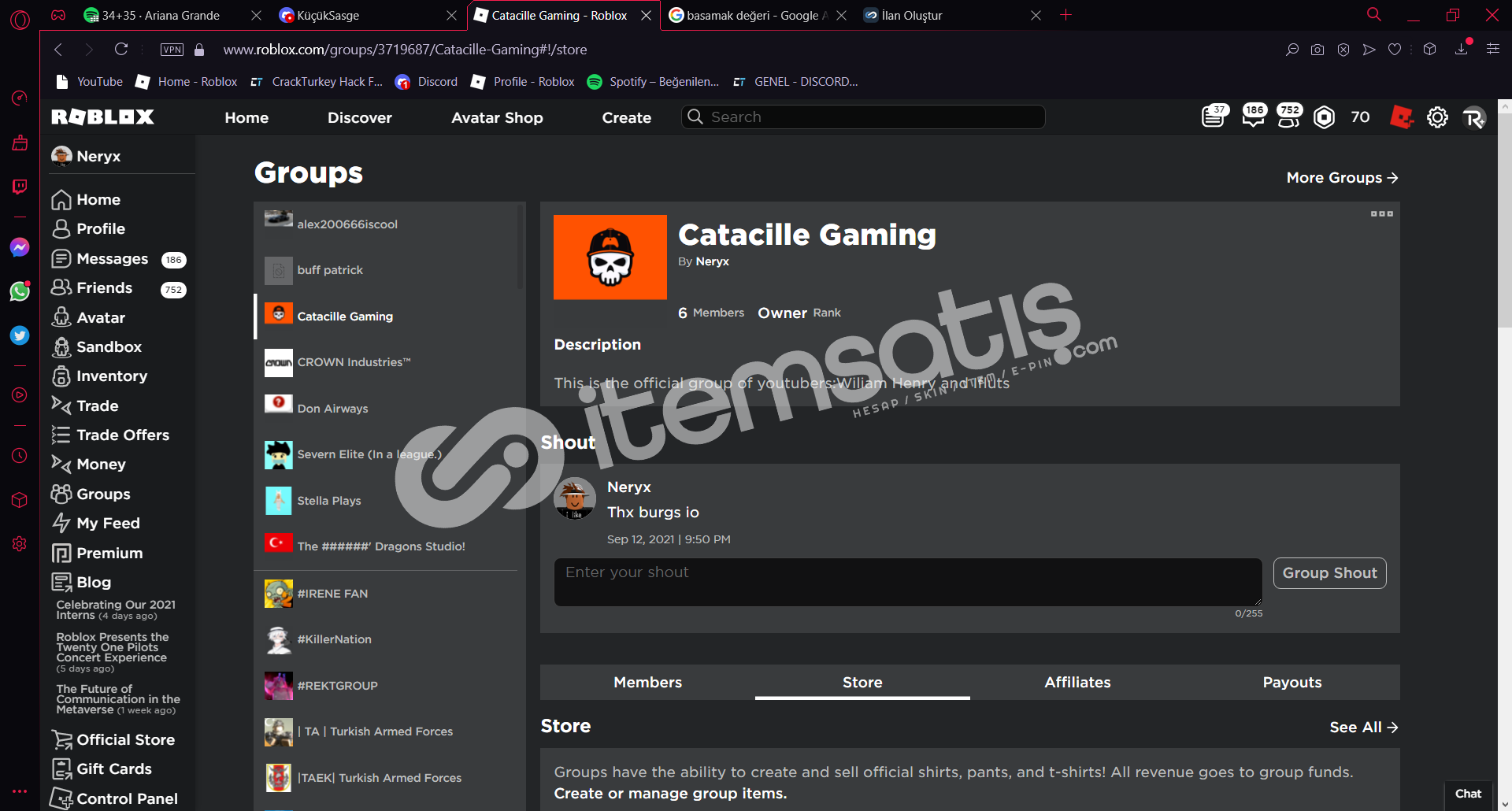This screenshot has height=811, width=1512.
Task: Go back to the previous page
Action: [x=58, y=50]
